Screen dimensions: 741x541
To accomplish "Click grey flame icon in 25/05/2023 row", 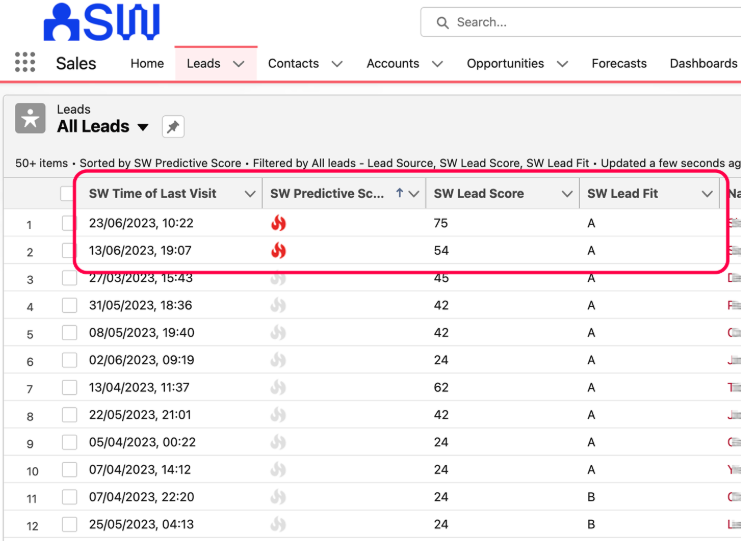I will [x=278, y=524].
